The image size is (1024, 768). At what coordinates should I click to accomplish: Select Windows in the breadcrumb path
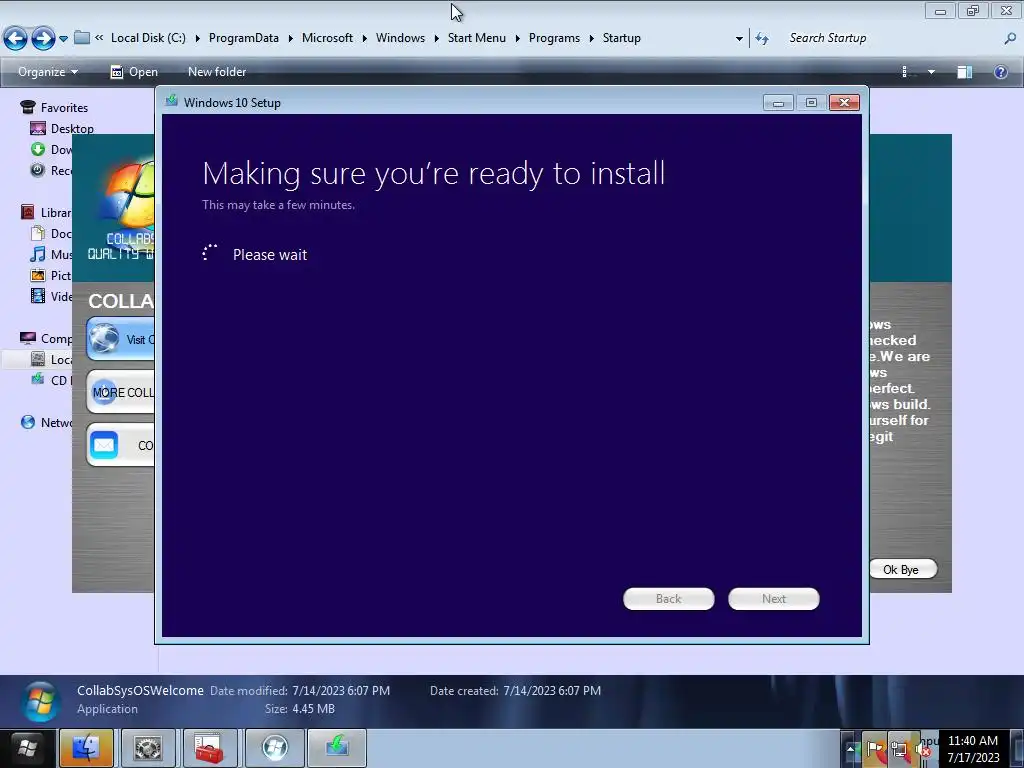(400, 38)
